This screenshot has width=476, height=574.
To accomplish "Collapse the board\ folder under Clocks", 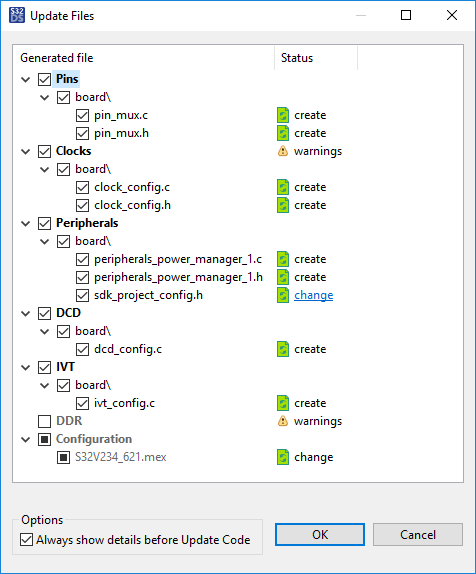I will point(45,169).
